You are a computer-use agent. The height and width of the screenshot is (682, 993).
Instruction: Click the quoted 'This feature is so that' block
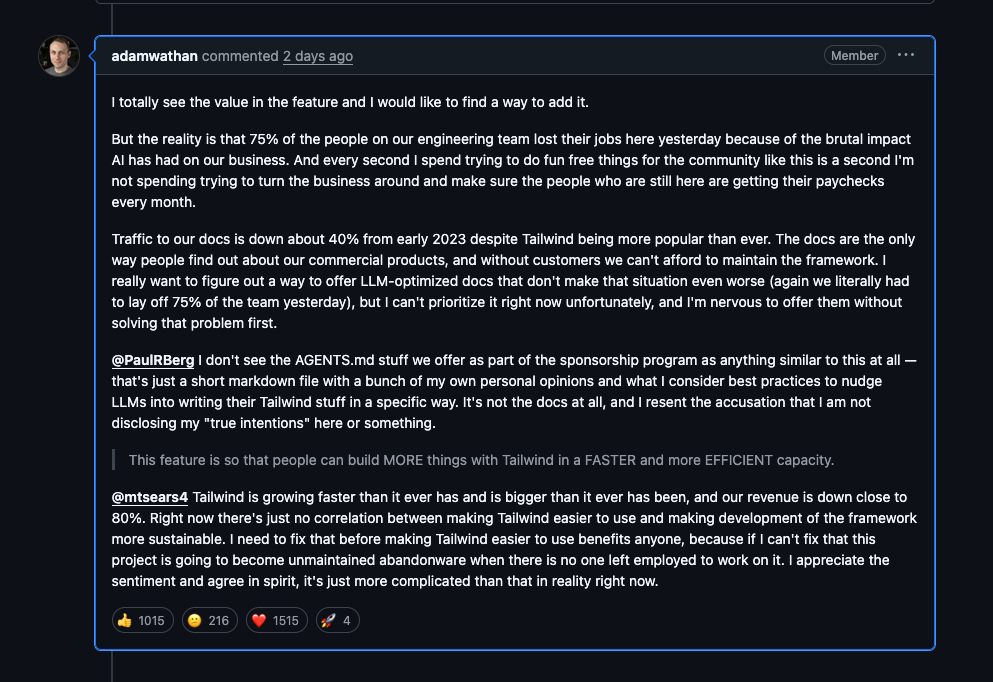click(481, 460)
